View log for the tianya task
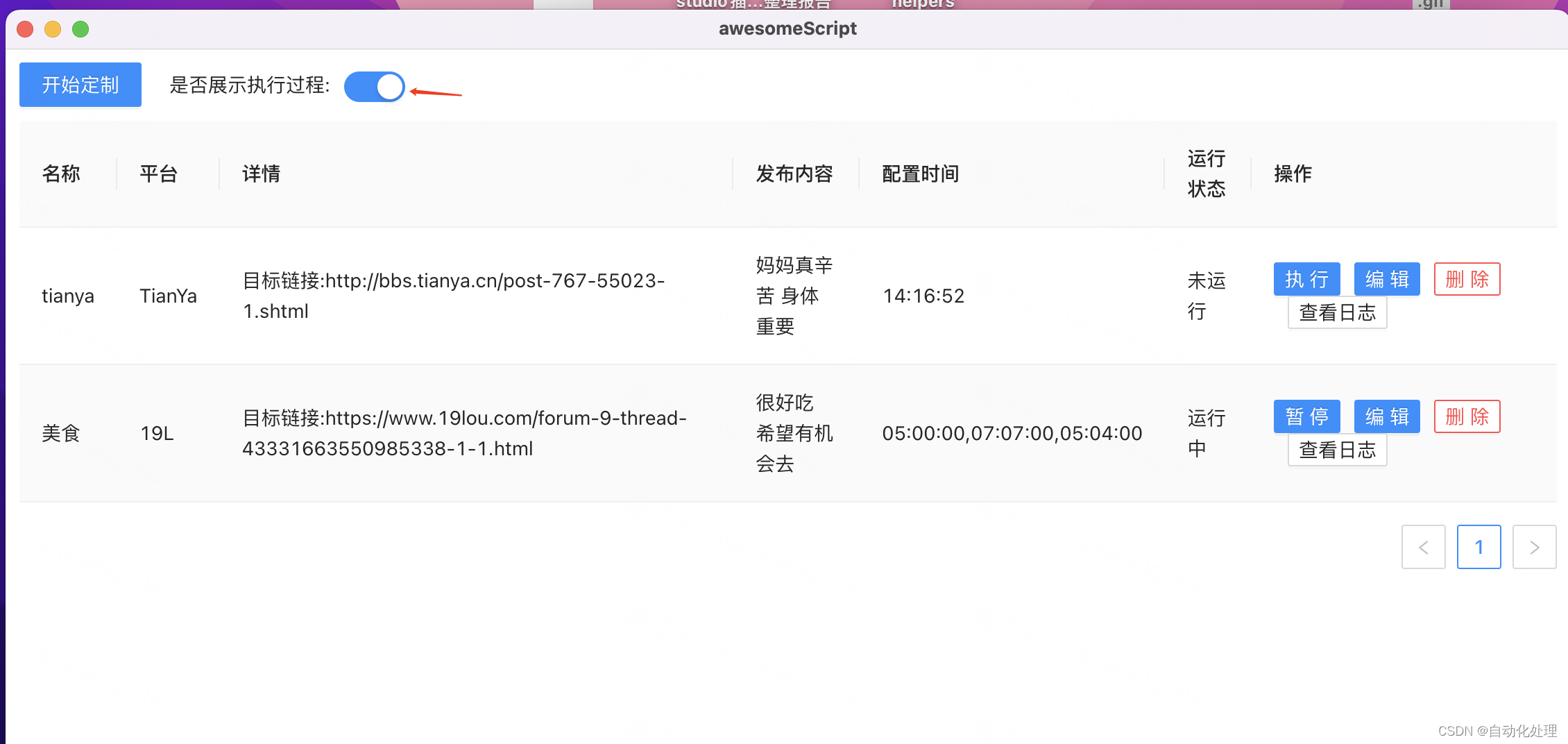The height and width of the screenshot is (744, 1568). [1337, 312]
